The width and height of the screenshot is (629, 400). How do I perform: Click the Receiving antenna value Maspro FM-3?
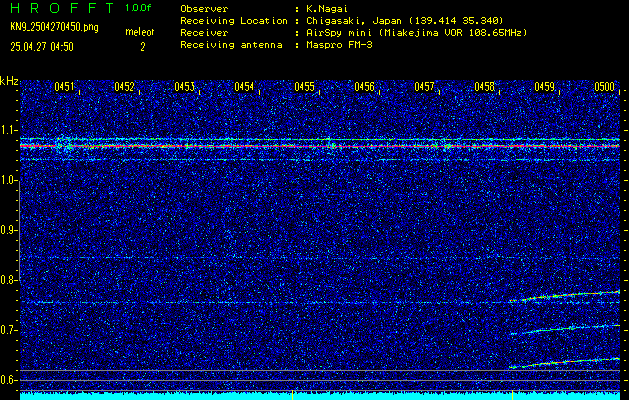click(x=339, y=45)
